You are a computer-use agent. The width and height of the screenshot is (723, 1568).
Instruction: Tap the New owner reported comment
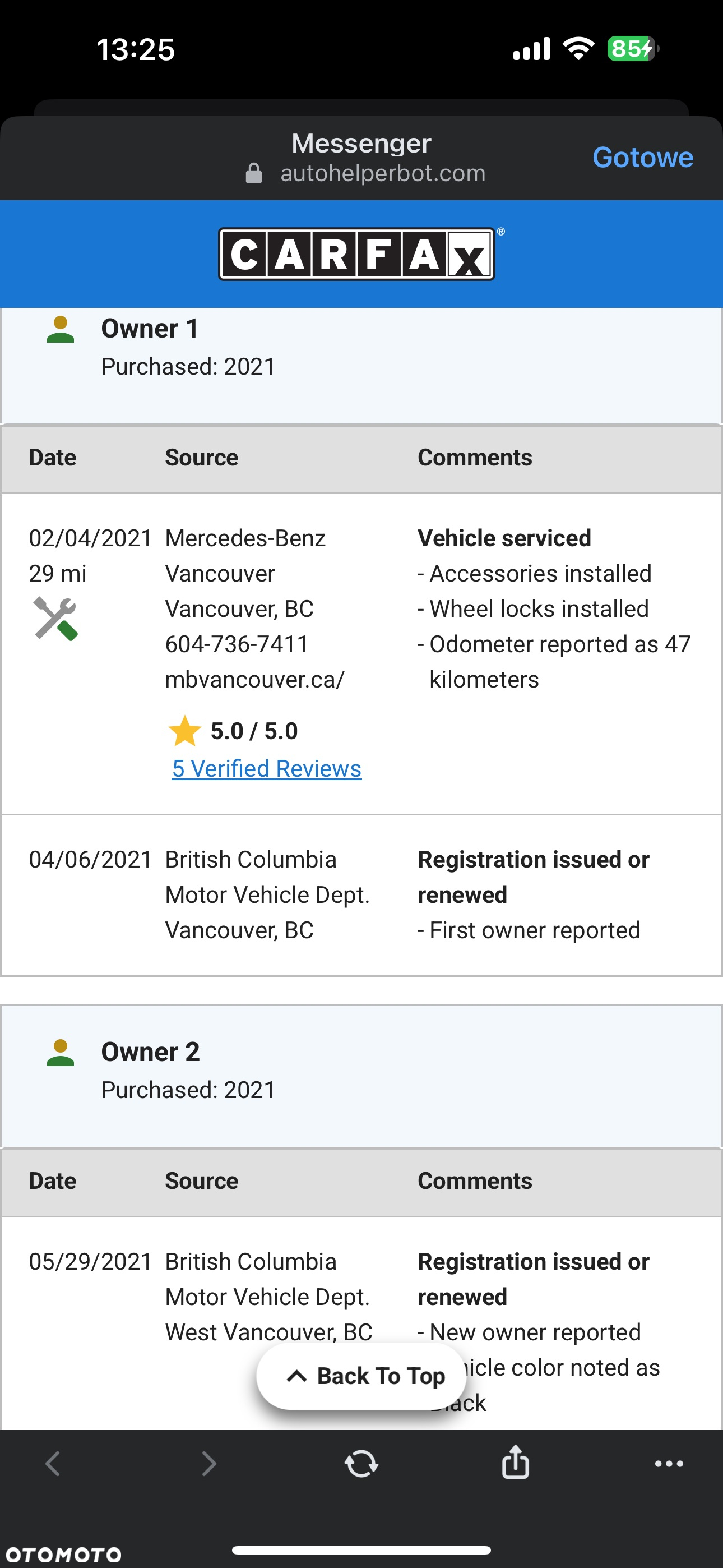pyautogui.click(x=530, y=1332)
